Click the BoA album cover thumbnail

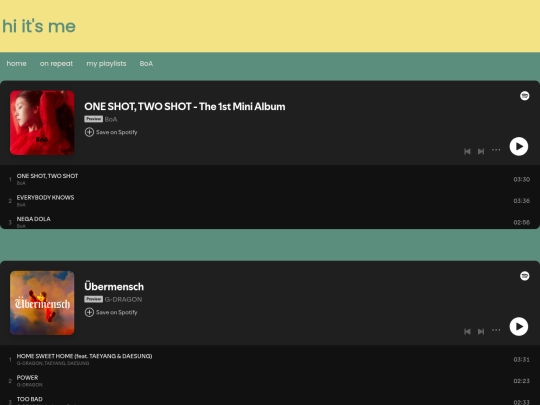(42, 123)
